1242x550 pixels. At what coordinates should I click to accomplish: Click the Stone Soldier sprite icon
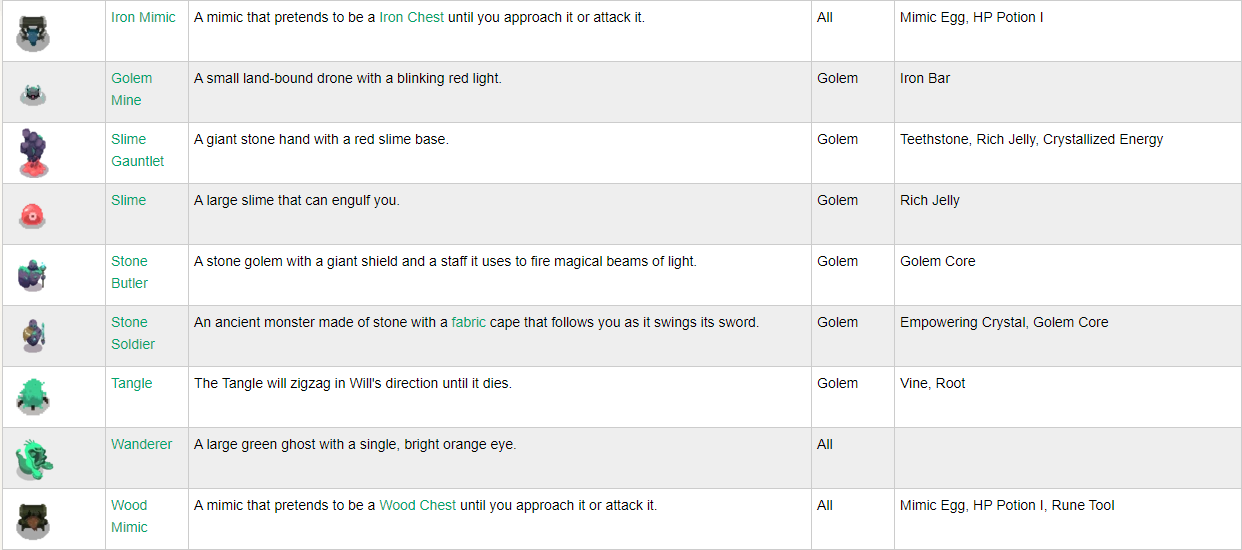(x=33, y=336)
